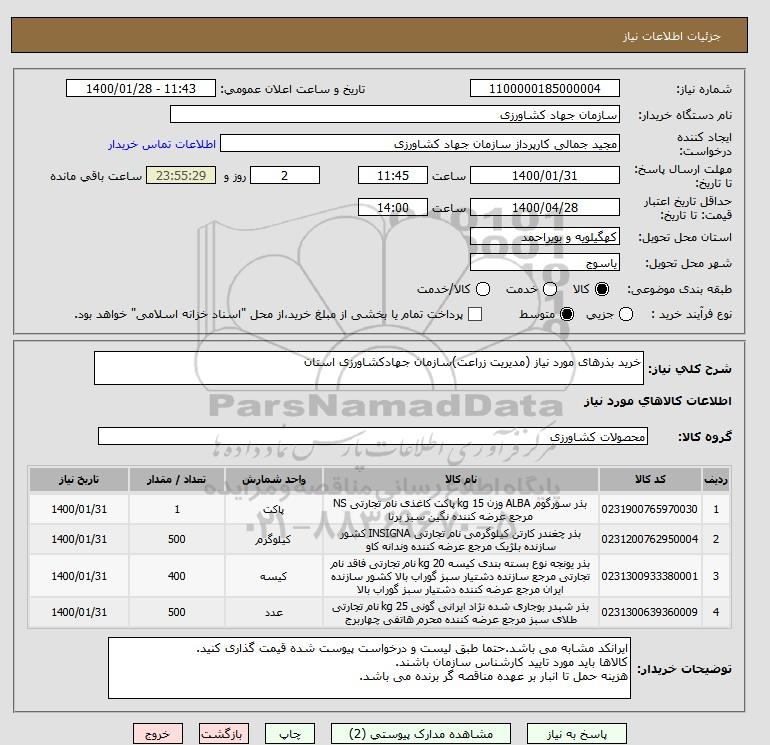
Task: Click the validity time field 14:00
Action: tap(393, 207)
